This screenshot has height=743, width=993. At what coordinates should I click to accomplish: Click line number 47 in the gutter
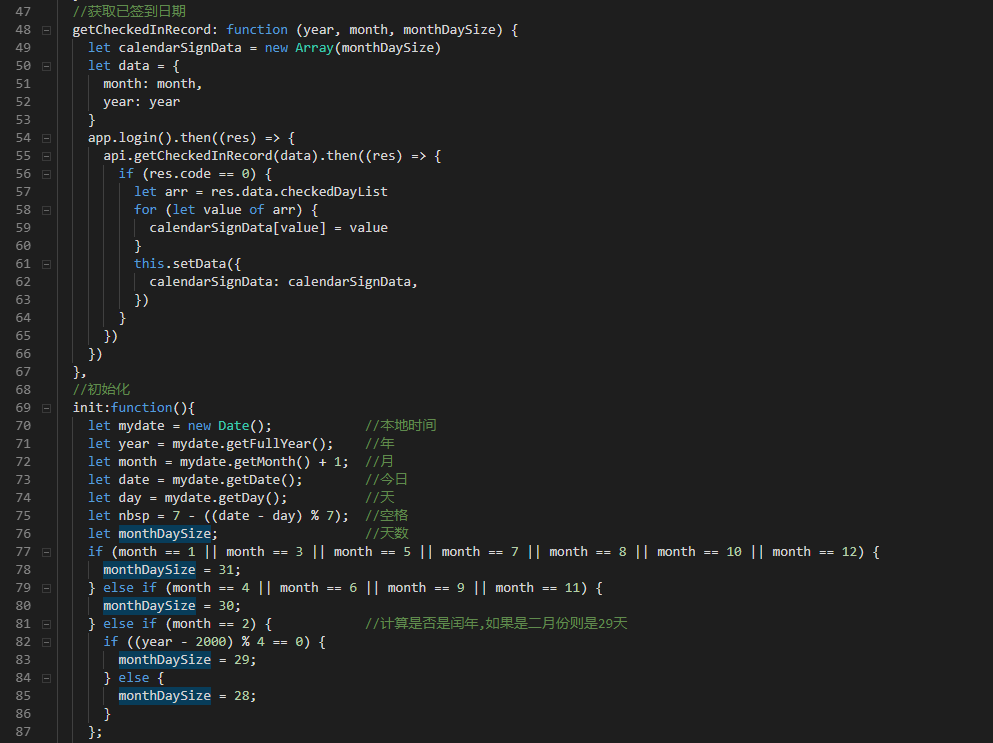coord(23,11)
